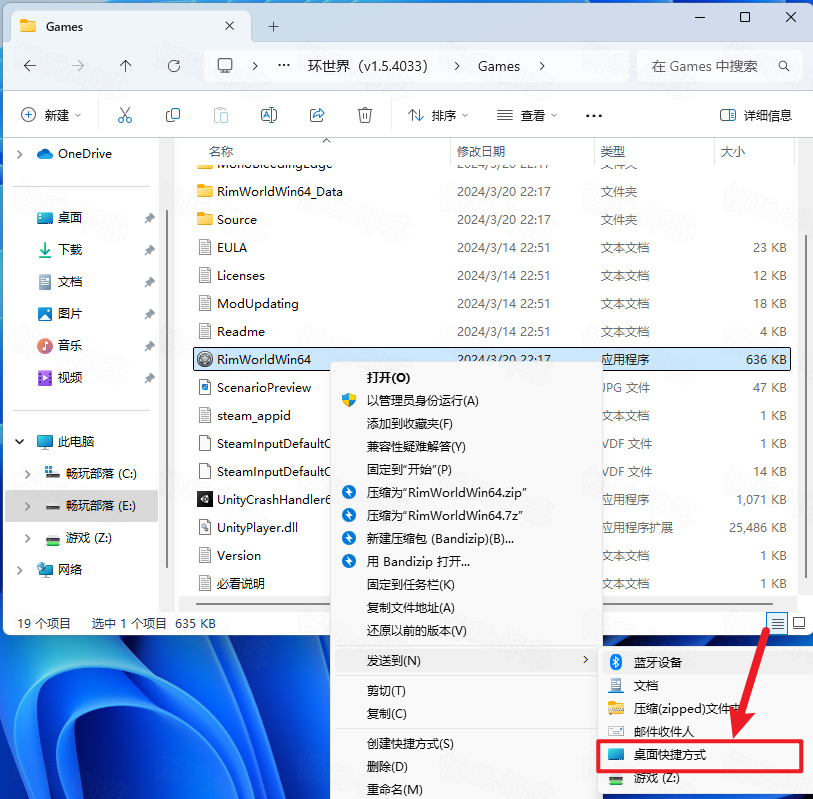Unpin 文档 using its pin icon
The image size is (813, 799).
coord(149,283)
